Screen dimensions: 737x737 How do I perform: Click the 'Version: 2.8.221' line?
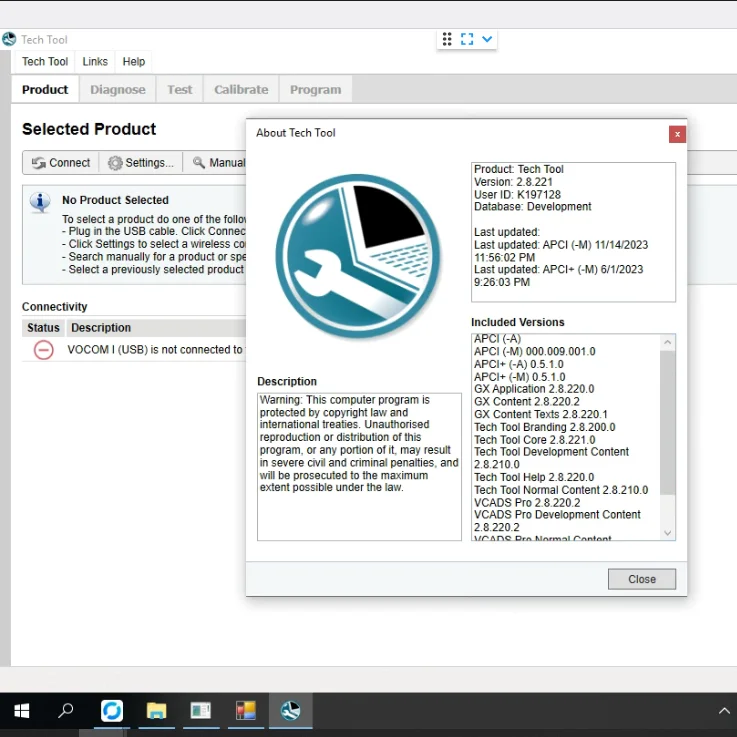click(513, 182)
